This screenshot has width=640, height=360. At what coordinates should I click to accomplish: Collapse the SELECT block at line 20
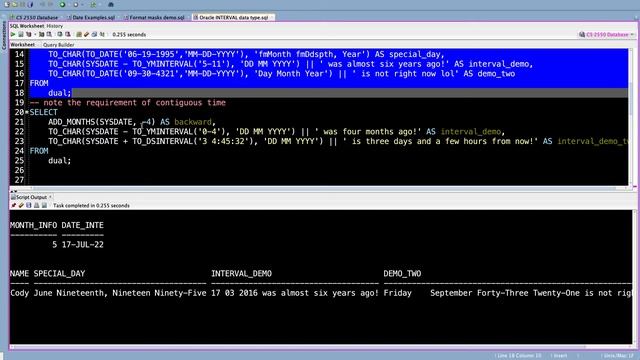27,112
